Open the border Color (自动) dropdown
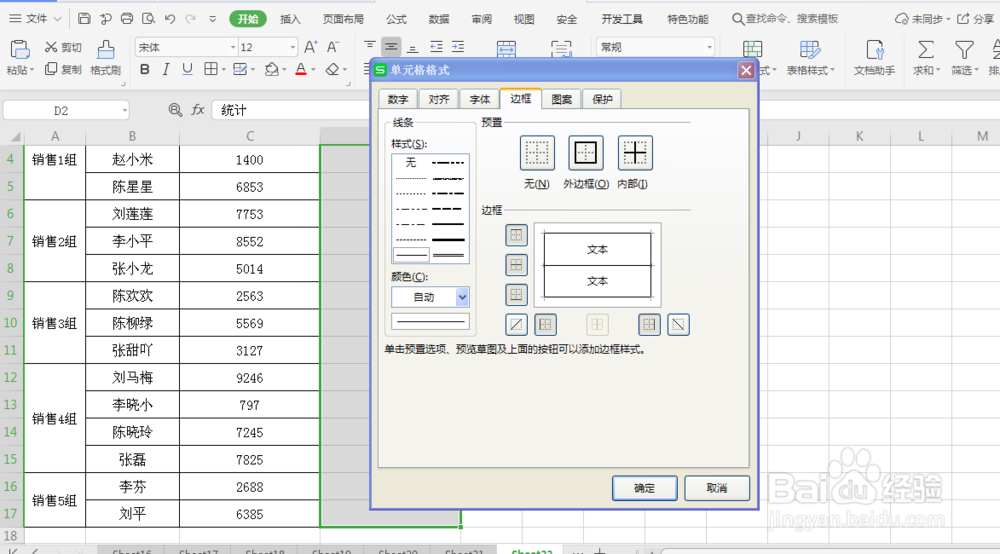The image size is (1000, 554). coord(462,296)
